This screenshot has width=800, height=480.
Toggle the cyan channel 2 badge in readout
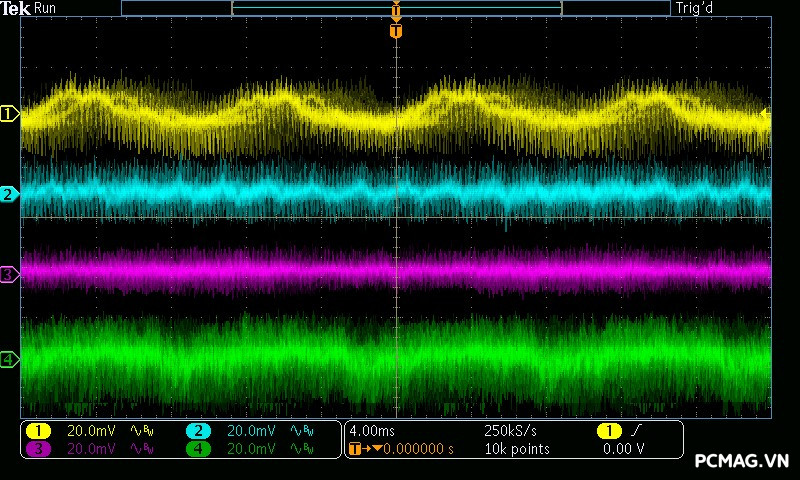point(198,431)
